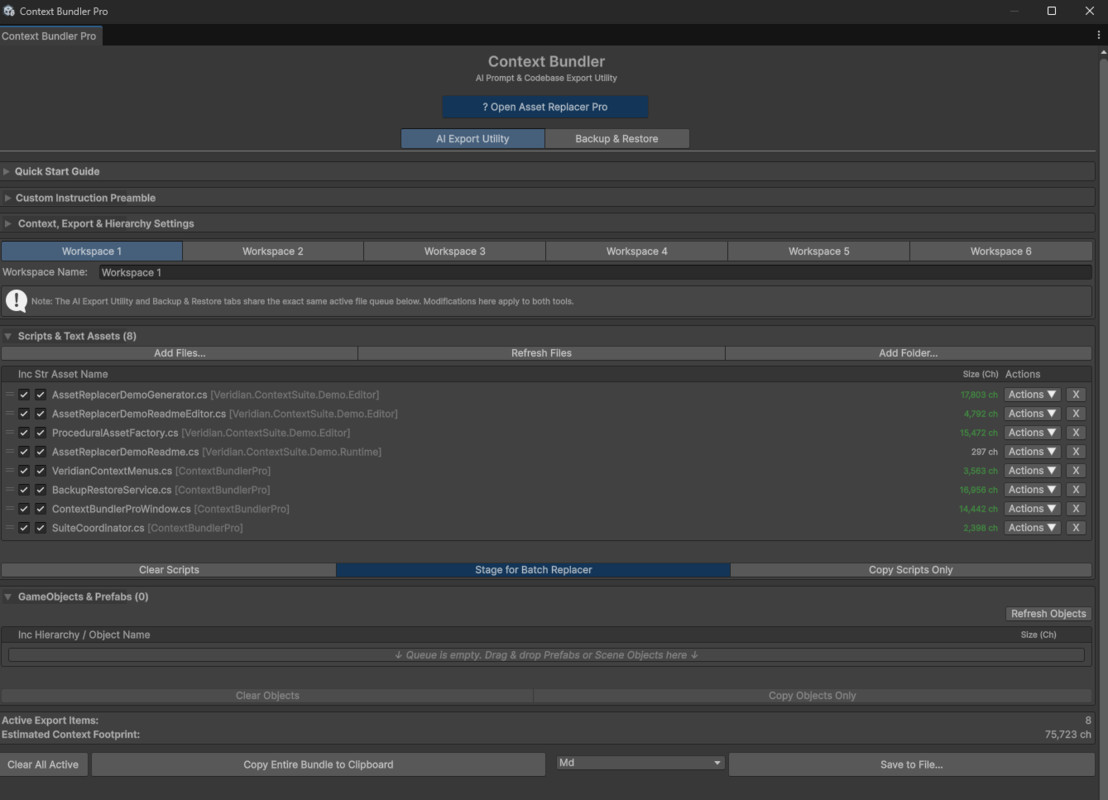This screenshot has width=1108, height=800.
Task: Toggle Include checkbox for AssetReplacerDemoReadmeEditor.cs
Action: 24,413
